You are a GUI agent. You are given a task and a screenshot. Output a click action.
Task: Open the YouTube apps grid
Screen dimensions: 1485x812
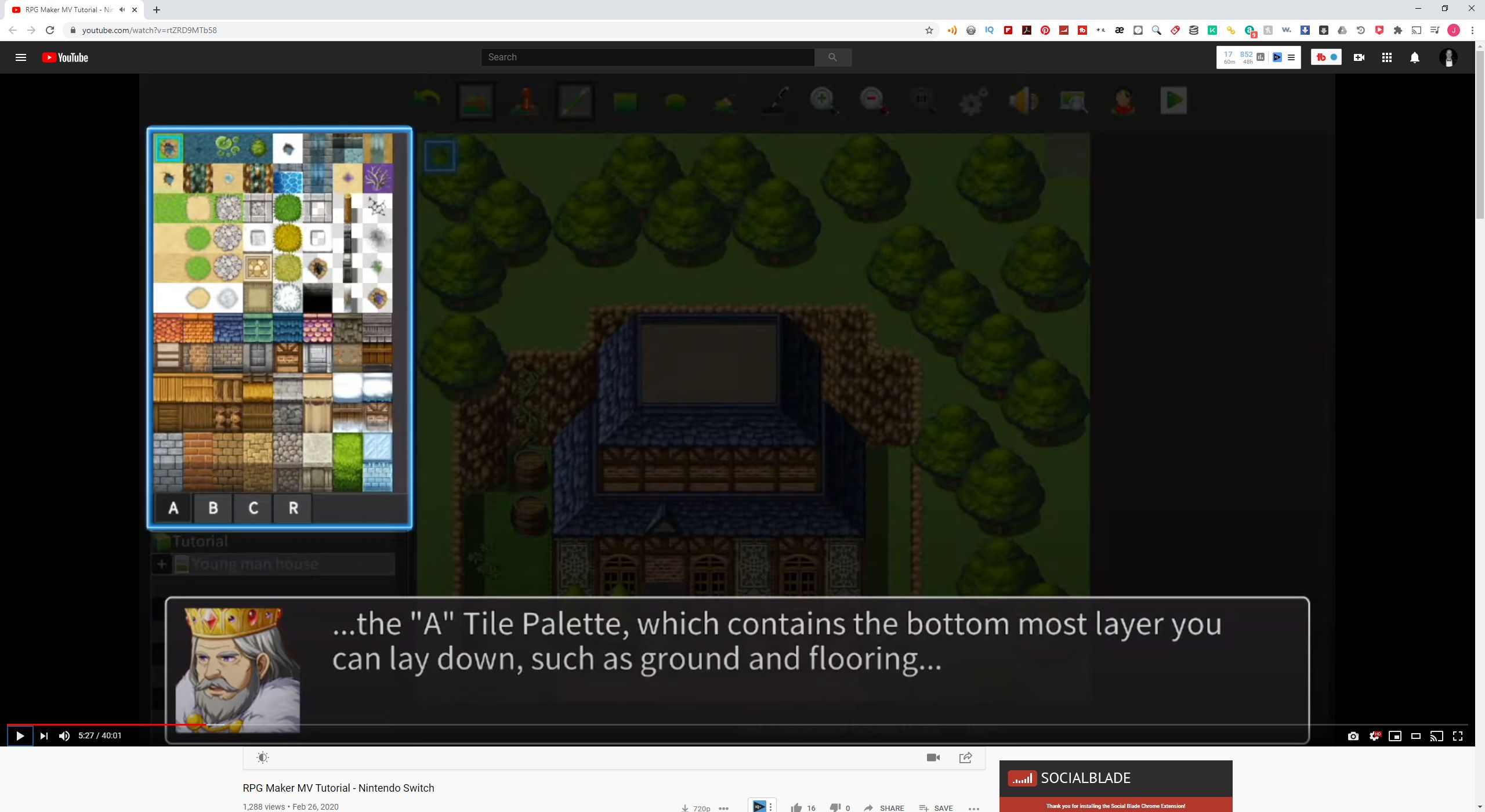tap(1387, 57)
